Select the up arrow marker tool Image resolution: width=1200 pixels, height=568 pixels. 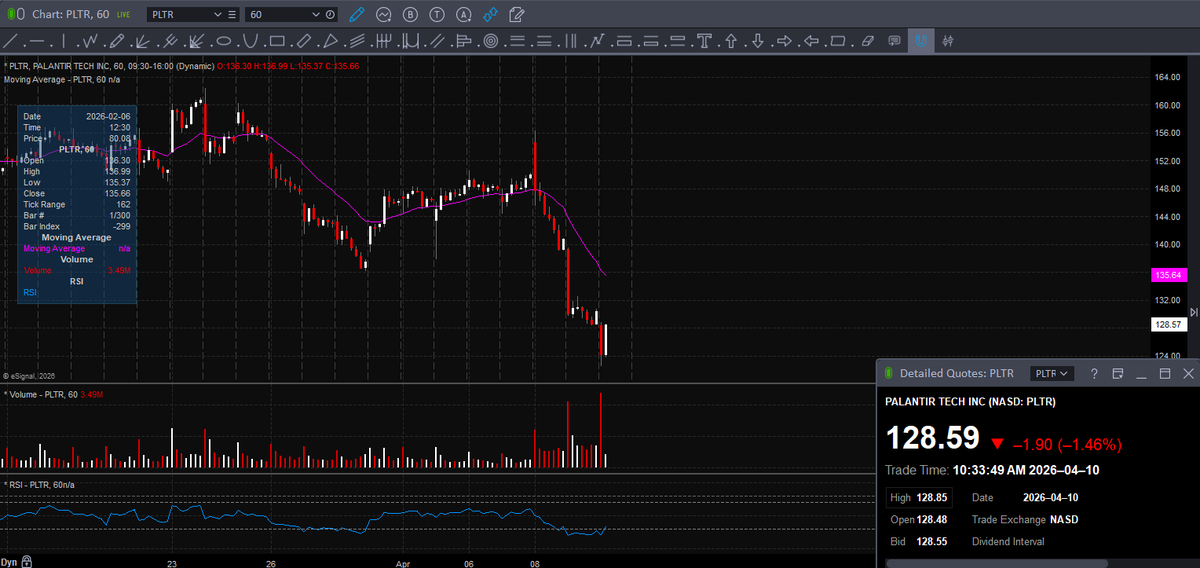click(x=731, y=41)
